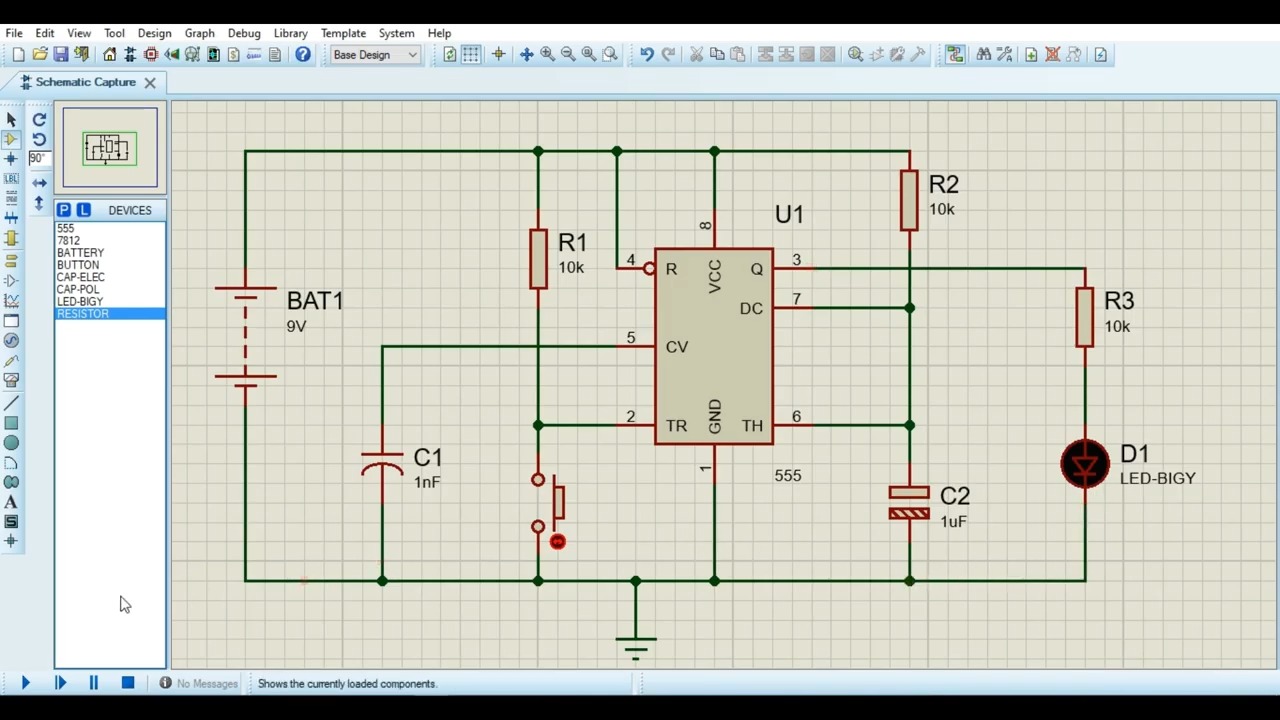Select the Selection Mode arrow tool
This screenshot has width=1280, height=720.
pos(11,120)
